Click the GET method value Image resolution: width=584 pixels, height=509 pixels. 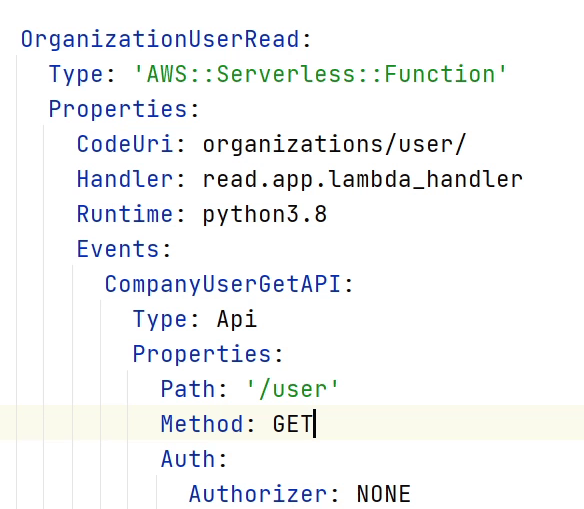point(293,424)
